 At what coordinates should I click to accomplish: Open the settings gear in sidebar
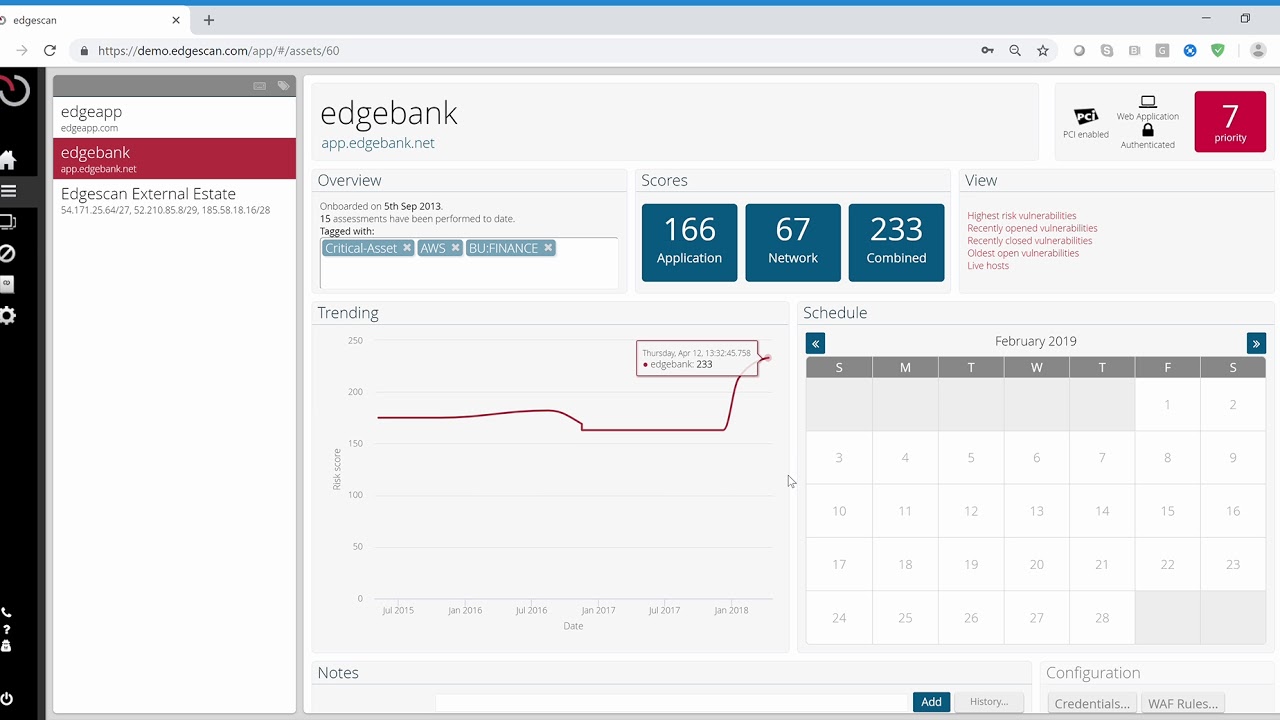[x=8, y=316]
